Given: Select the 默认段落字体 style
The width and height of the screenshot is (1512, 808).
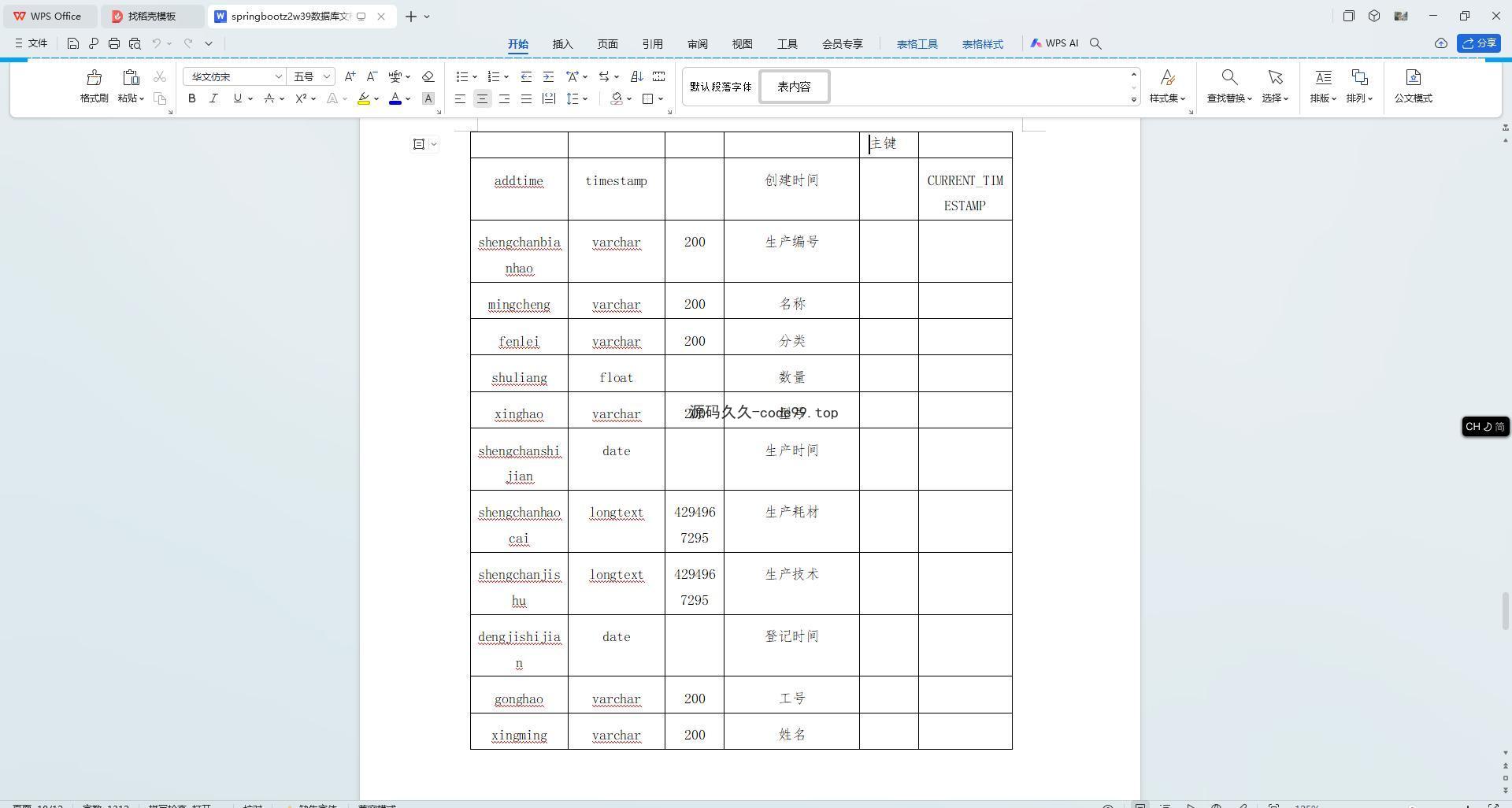Looking at the screenshot, I should pos(721,87).
